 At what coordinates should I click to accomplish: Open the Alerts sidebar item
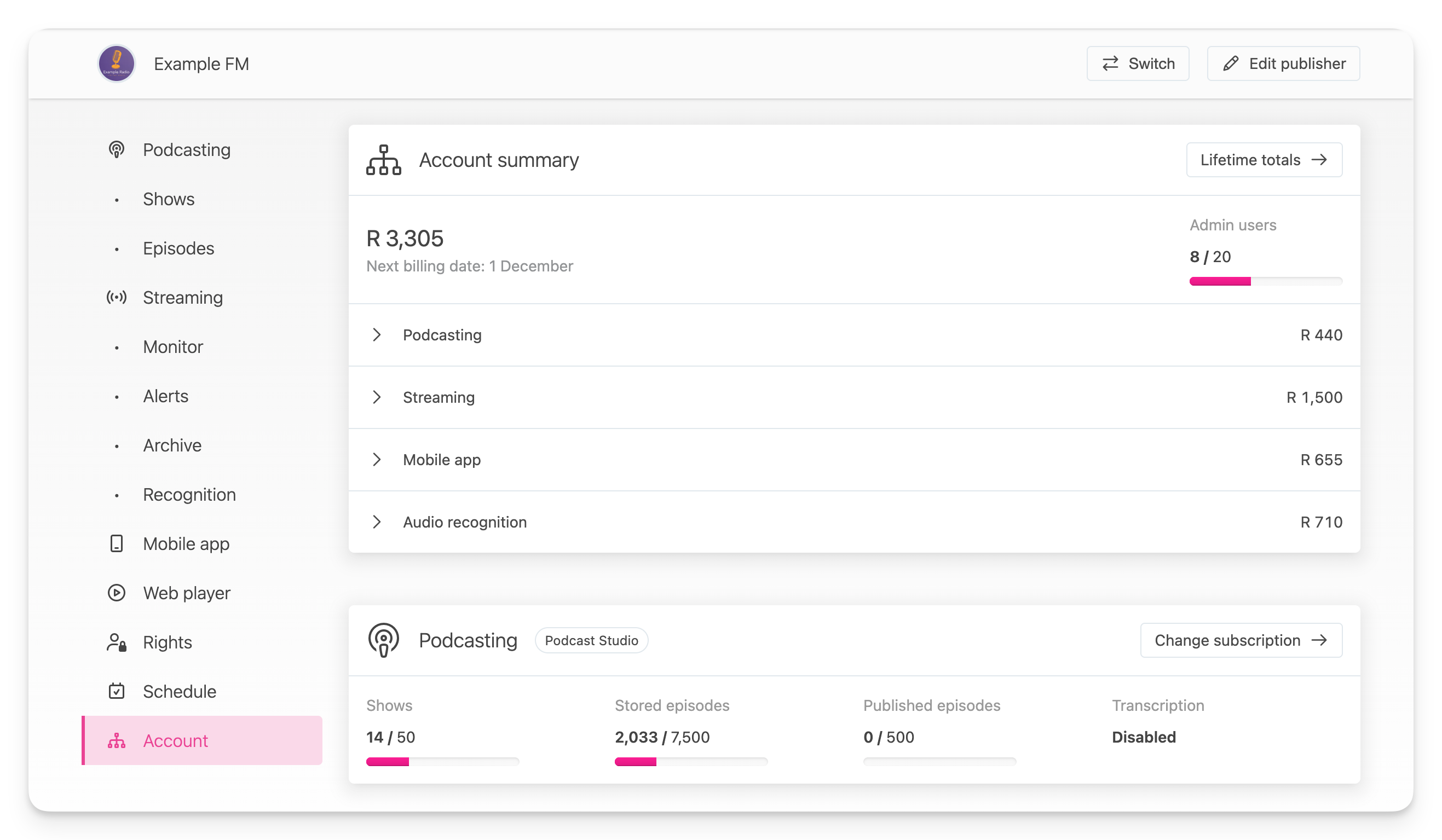pos(165,396)
